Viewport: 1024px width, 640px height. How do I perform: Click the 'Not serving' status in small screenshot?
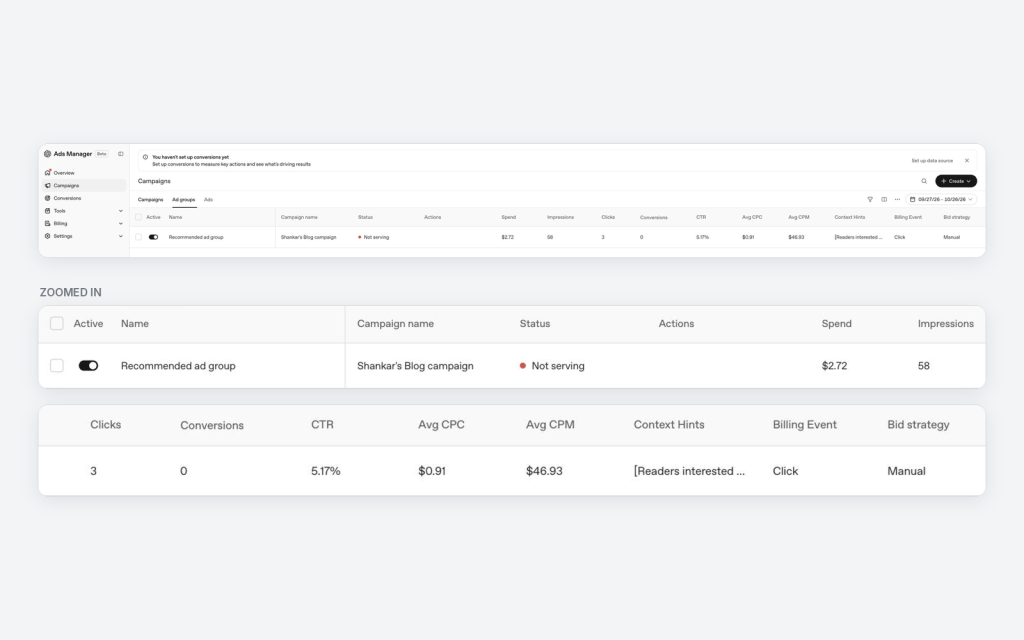(374, 237)
